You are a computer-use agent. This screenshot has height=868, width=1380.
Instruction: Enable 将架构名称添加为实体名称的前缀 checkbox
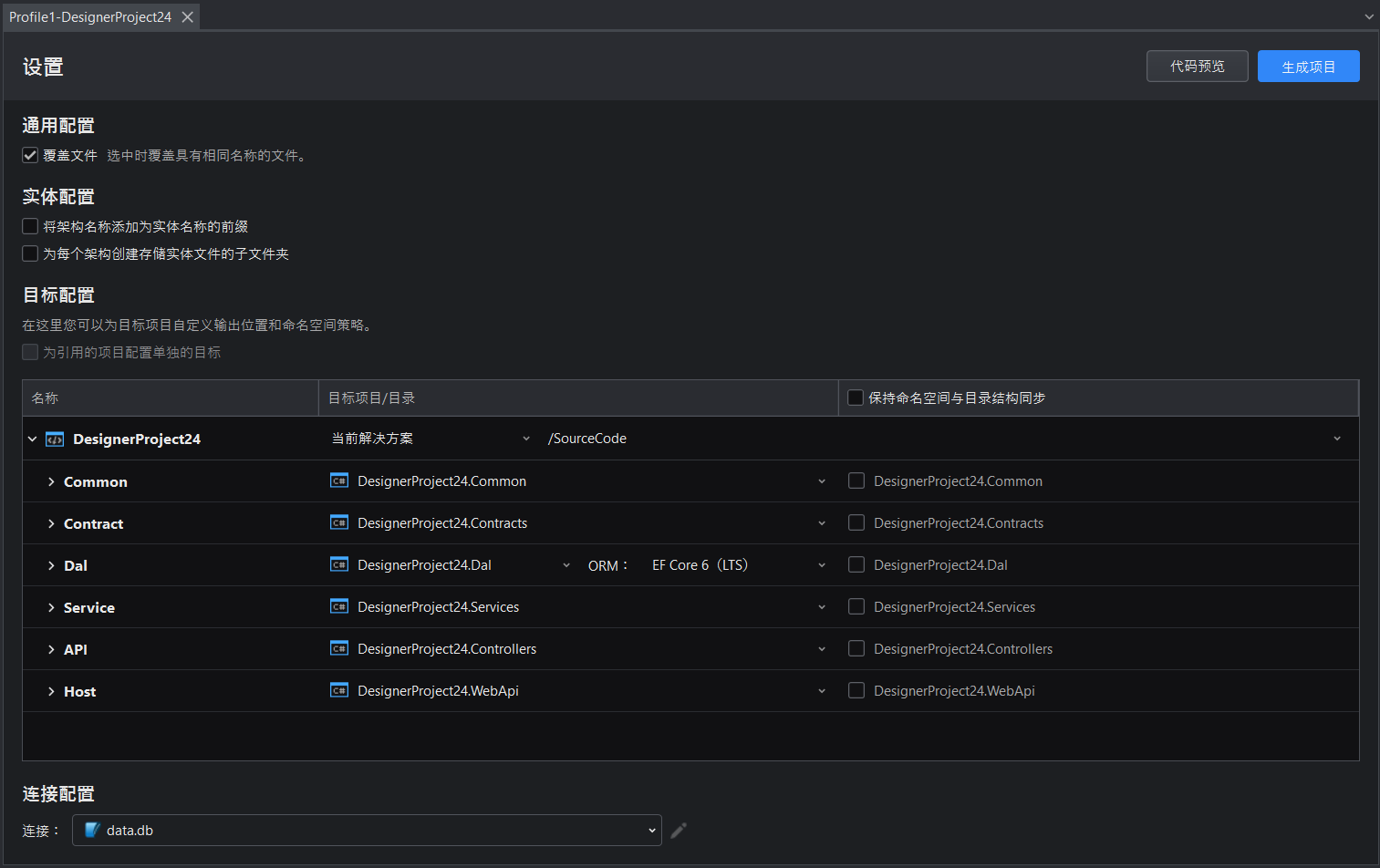[30, 226]
